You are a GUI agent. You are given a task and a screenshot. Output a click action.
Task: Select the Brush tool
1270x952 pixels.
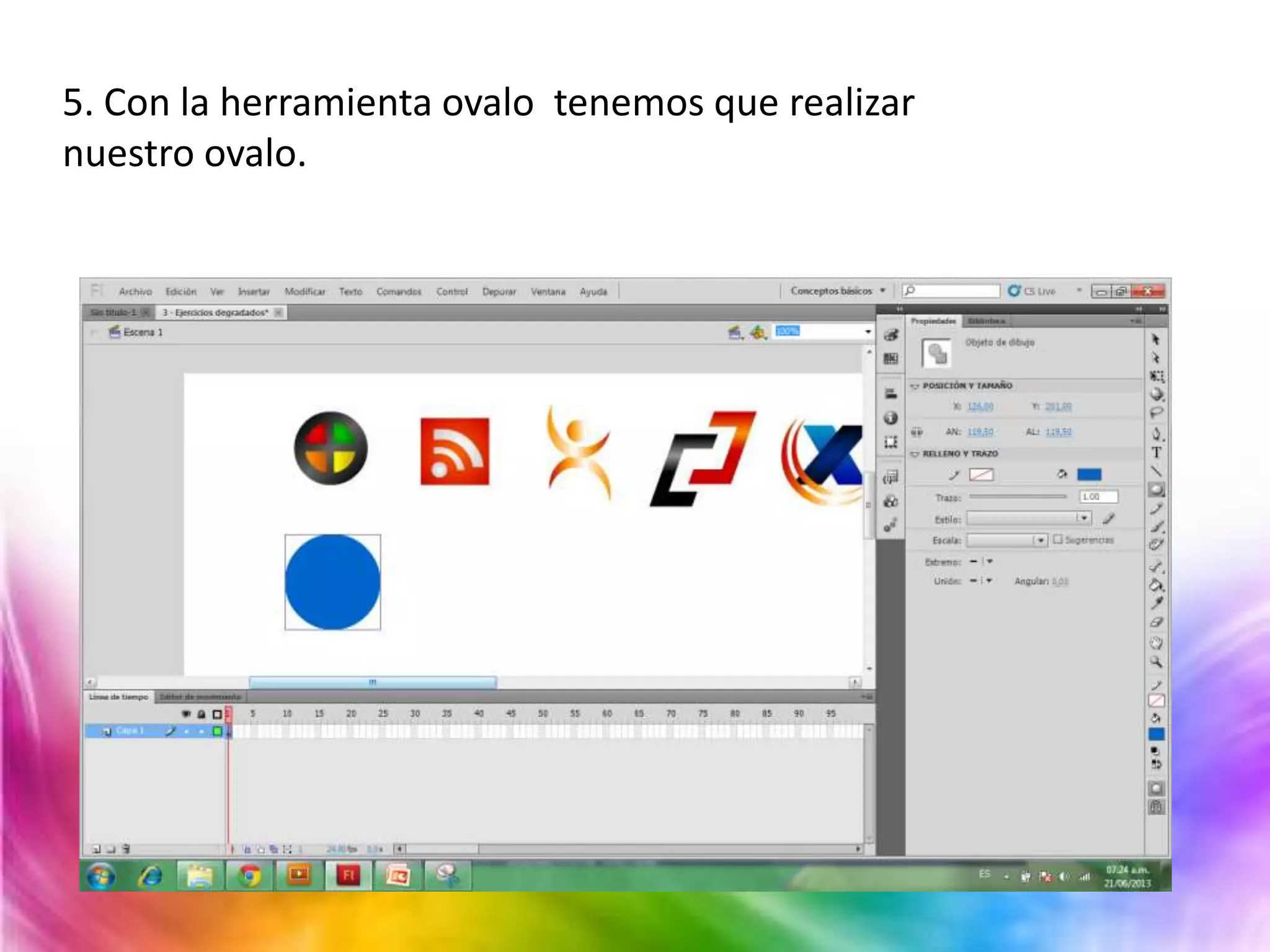click(x=1157, y=527)
